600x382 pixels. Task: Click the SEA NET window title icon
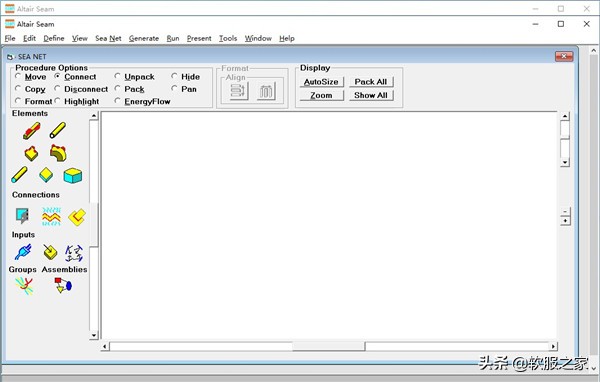point(10,57)
